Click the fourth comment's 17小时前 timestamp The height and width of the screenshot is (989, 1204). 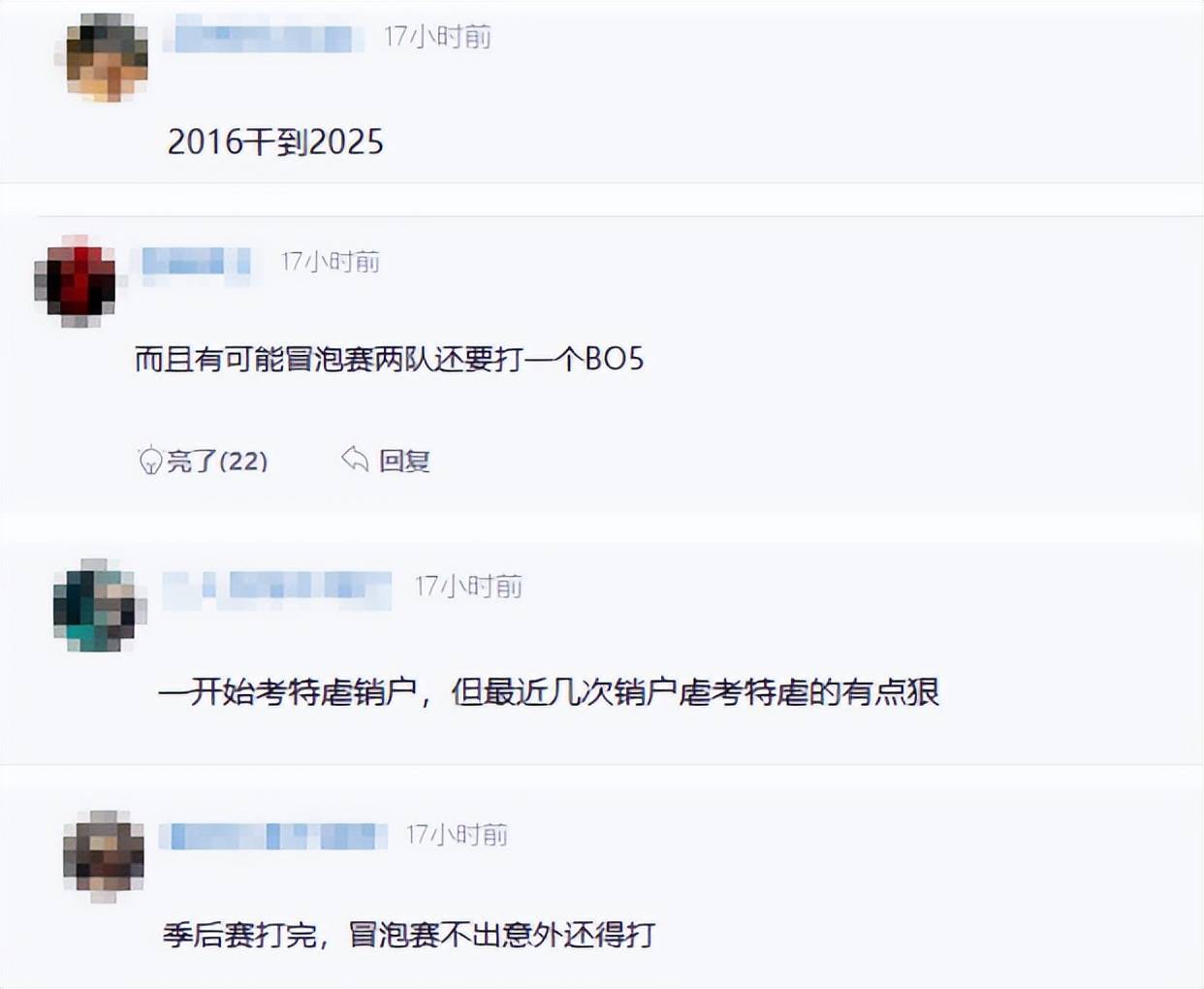457,835
